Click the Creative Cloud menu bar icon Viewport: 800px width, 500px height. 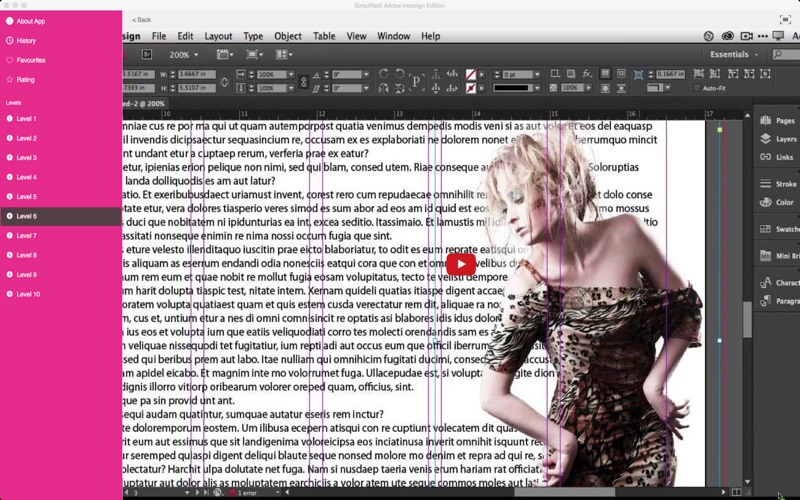point(728,36)
